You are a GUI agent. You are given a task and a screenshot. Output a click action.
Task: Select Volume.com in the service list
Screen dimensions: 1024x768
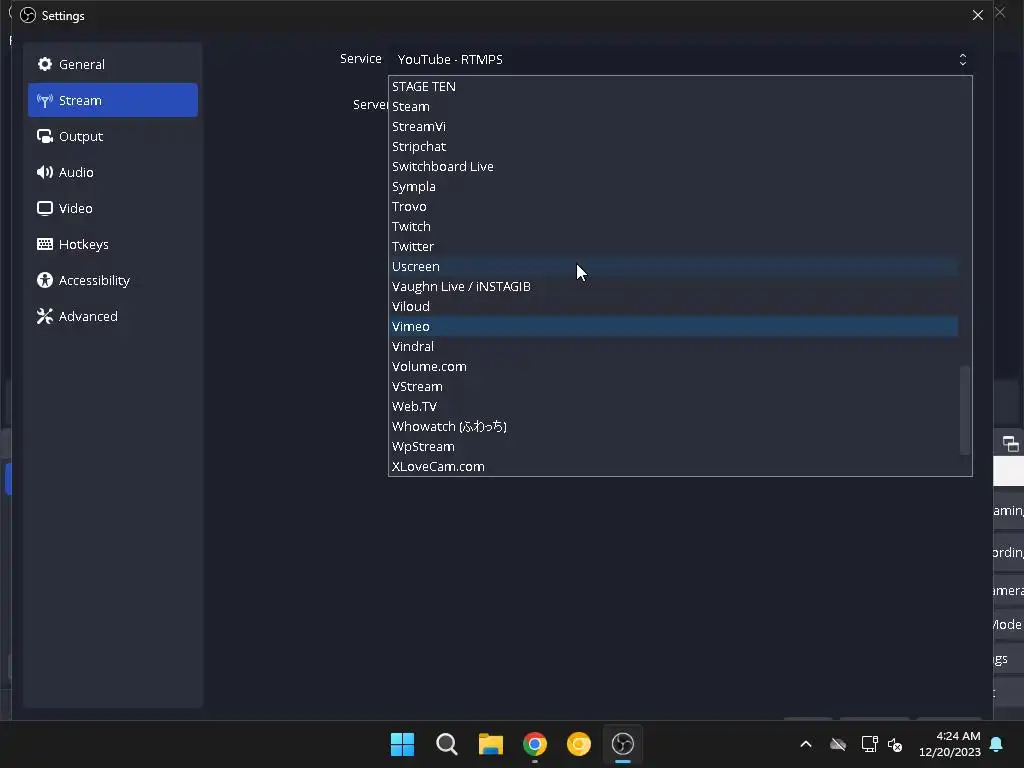(x=674, y=366)
